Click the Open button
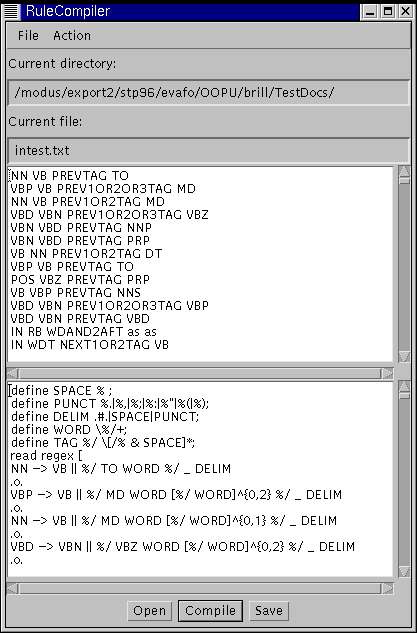This screenshot has width=417, height=633. 149,610
